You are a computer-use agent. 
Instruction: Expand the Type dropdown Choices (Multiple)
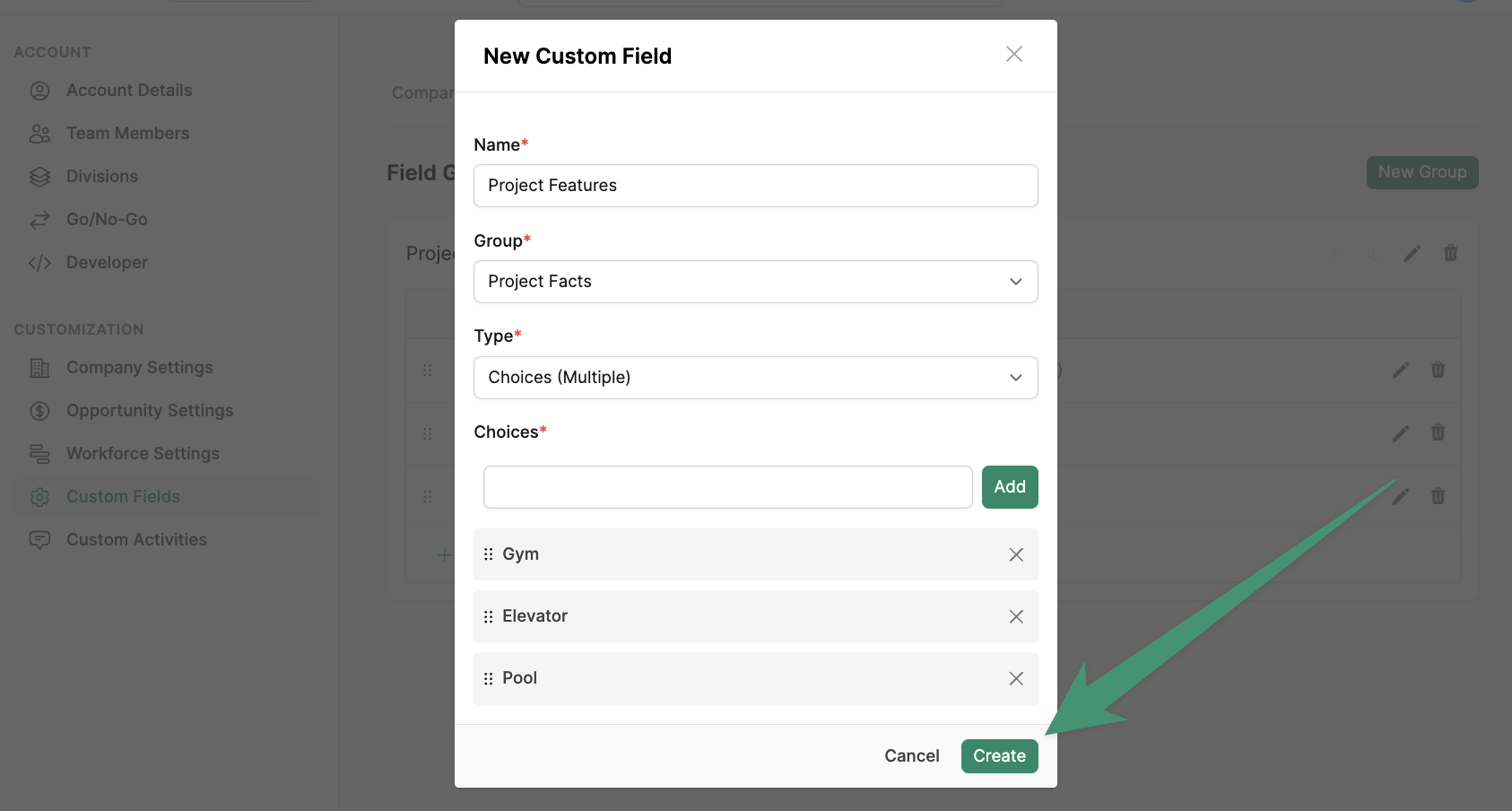(756, 378)
